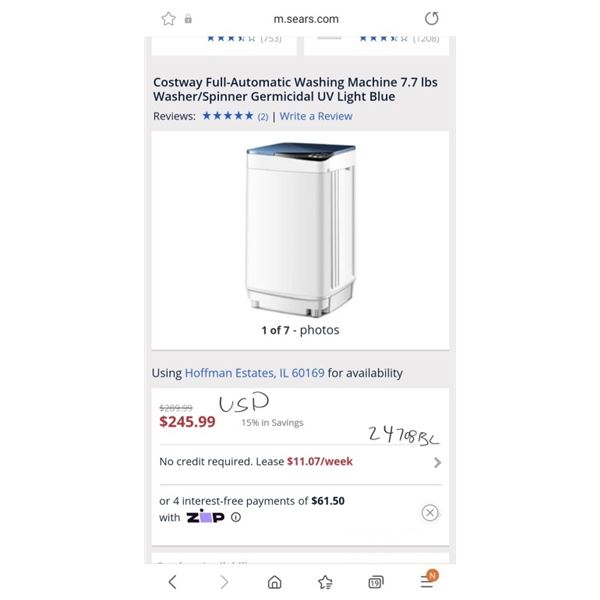
Task: Open the tab switcher showing 19 tabs
Action: (376, 582)
